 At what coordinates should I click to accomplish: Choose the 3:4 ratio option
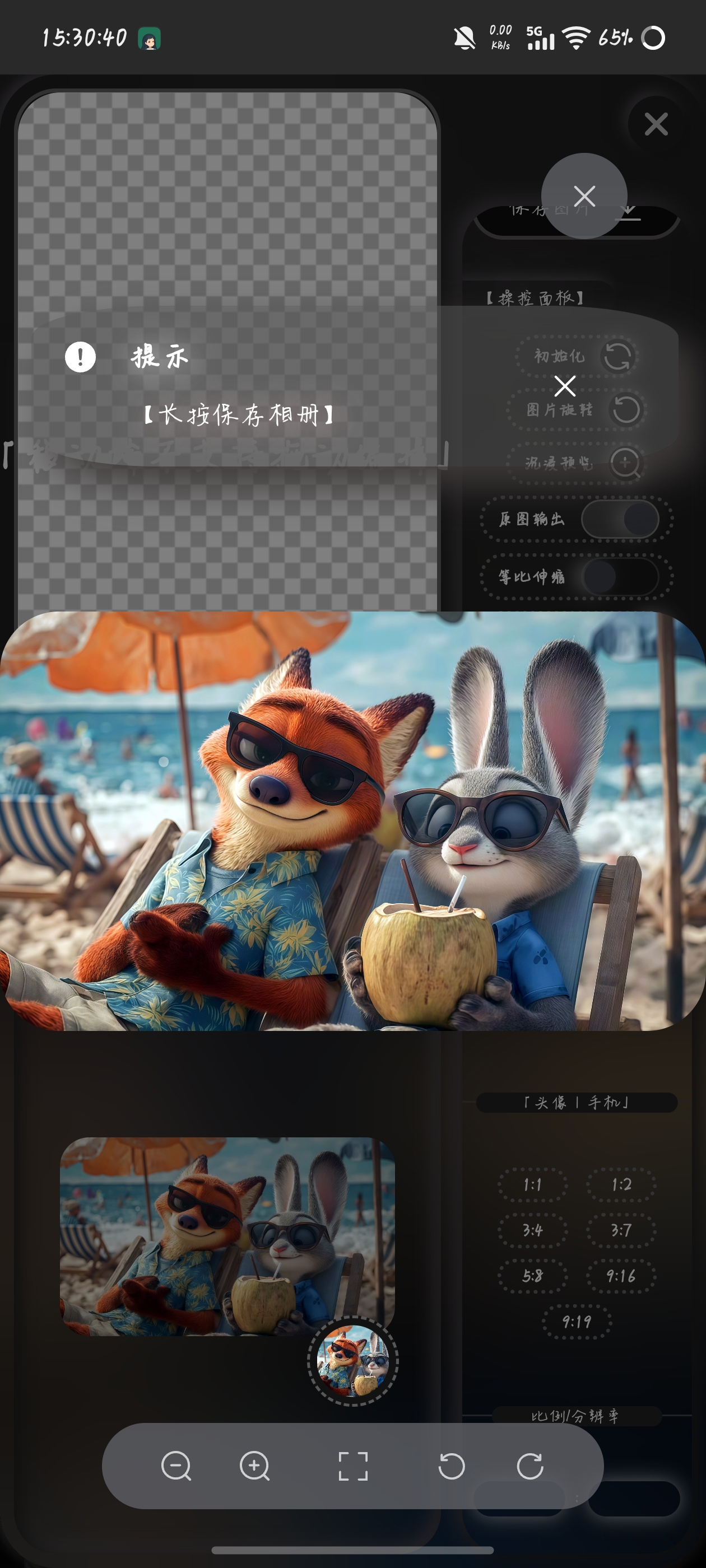(x=532, y=1230)
